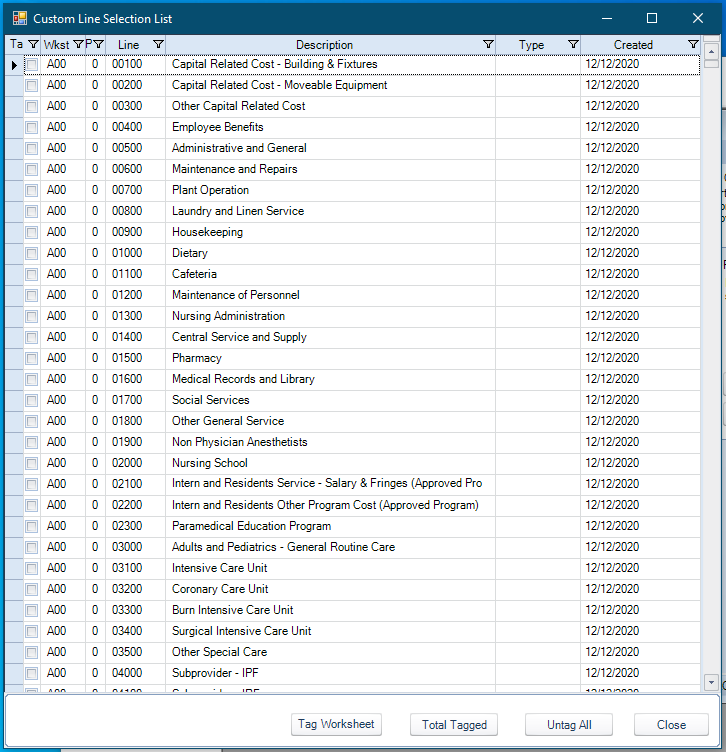Select 'Coronary Care Unit' cell
The width and height of the screenshot is (726, 752).
[330, 589]
